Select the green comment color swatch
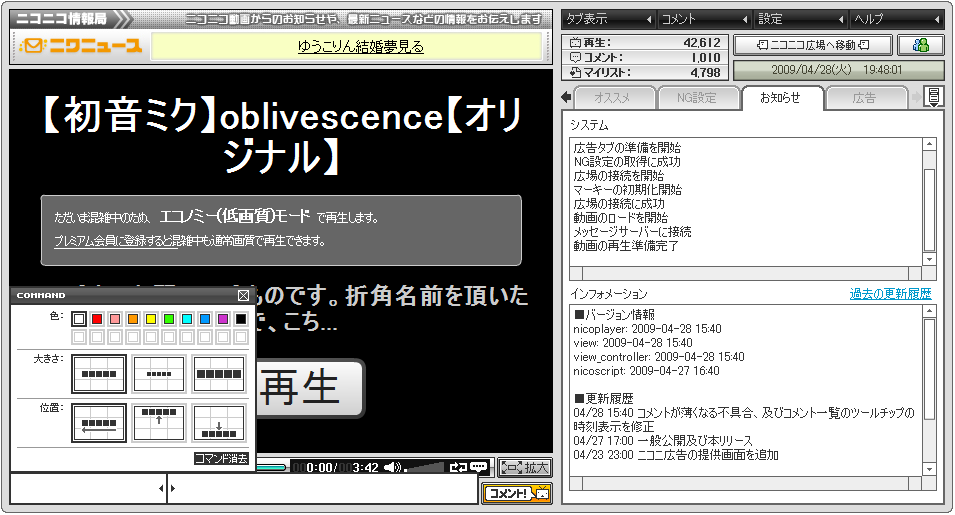The image size is (955, 515). [x=169, y=318]
